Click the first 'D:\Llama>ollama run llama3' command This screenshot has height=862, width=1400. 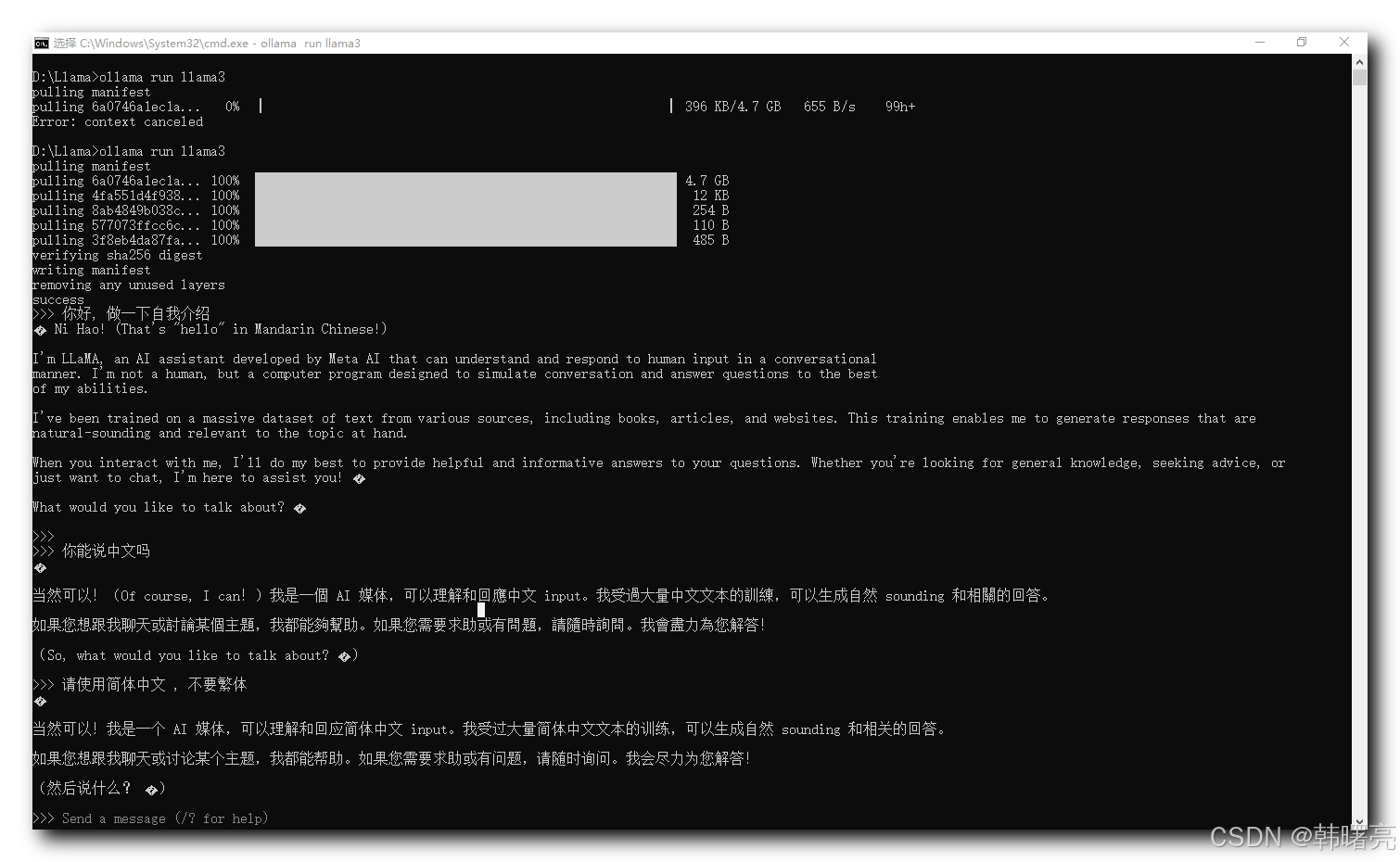point(129,77)
